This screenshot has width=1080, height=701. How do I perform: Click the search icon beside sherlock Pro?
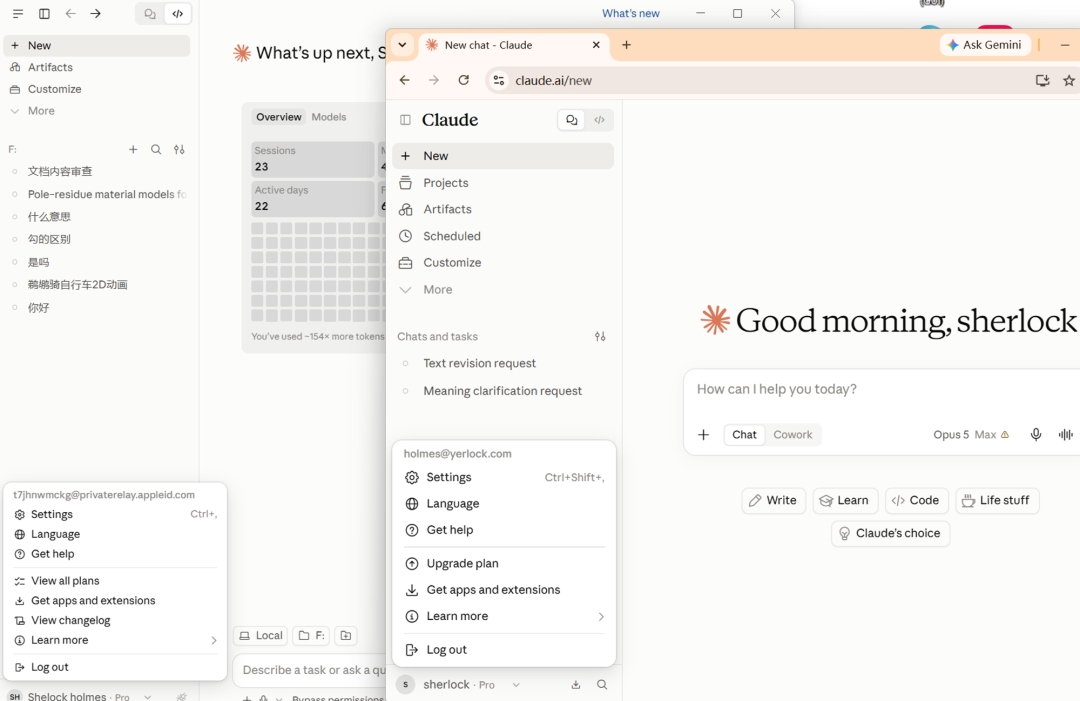pos(602,684)
